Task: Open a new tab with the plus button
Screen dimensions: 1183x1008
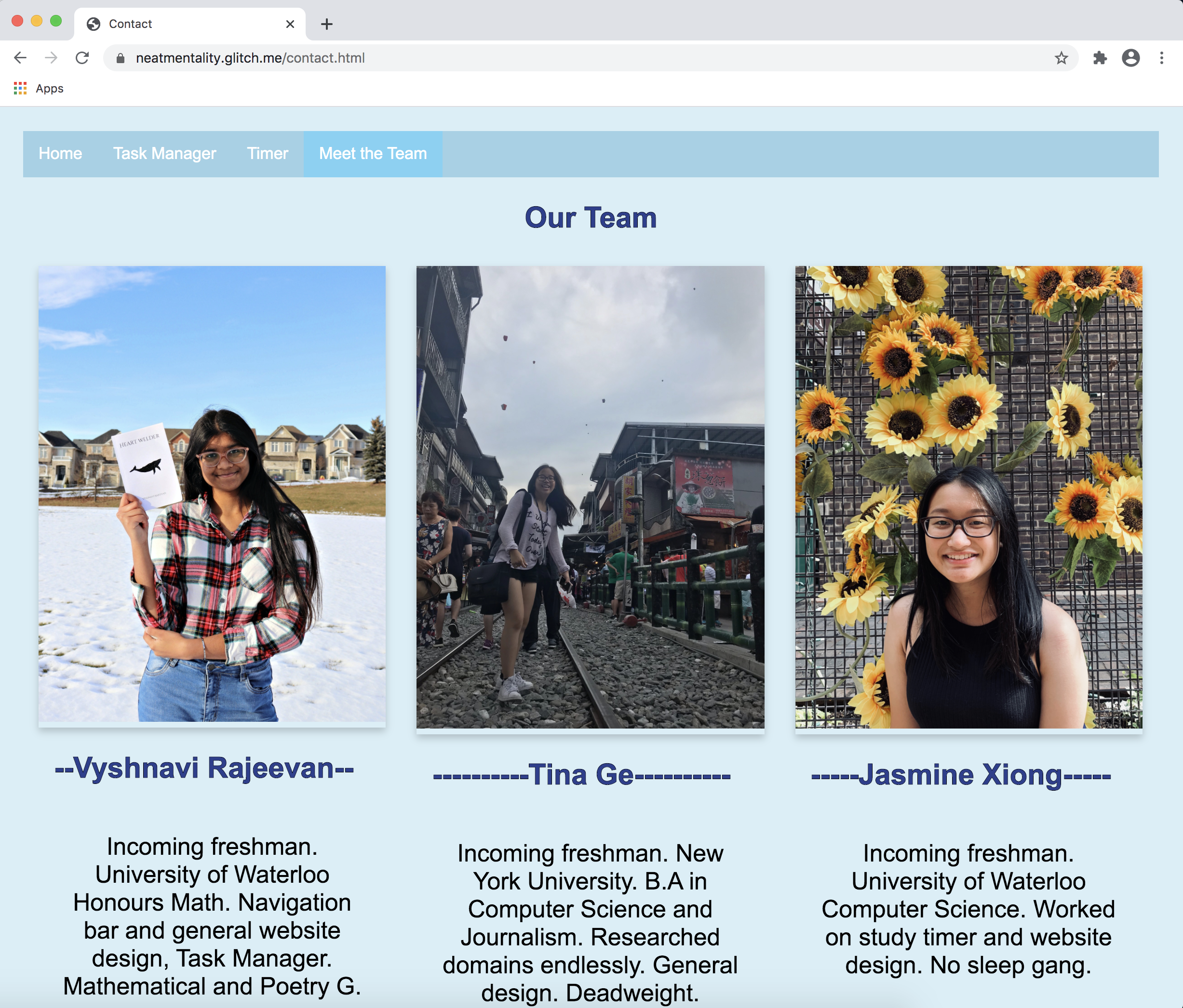Action: [x=326, y=24]
